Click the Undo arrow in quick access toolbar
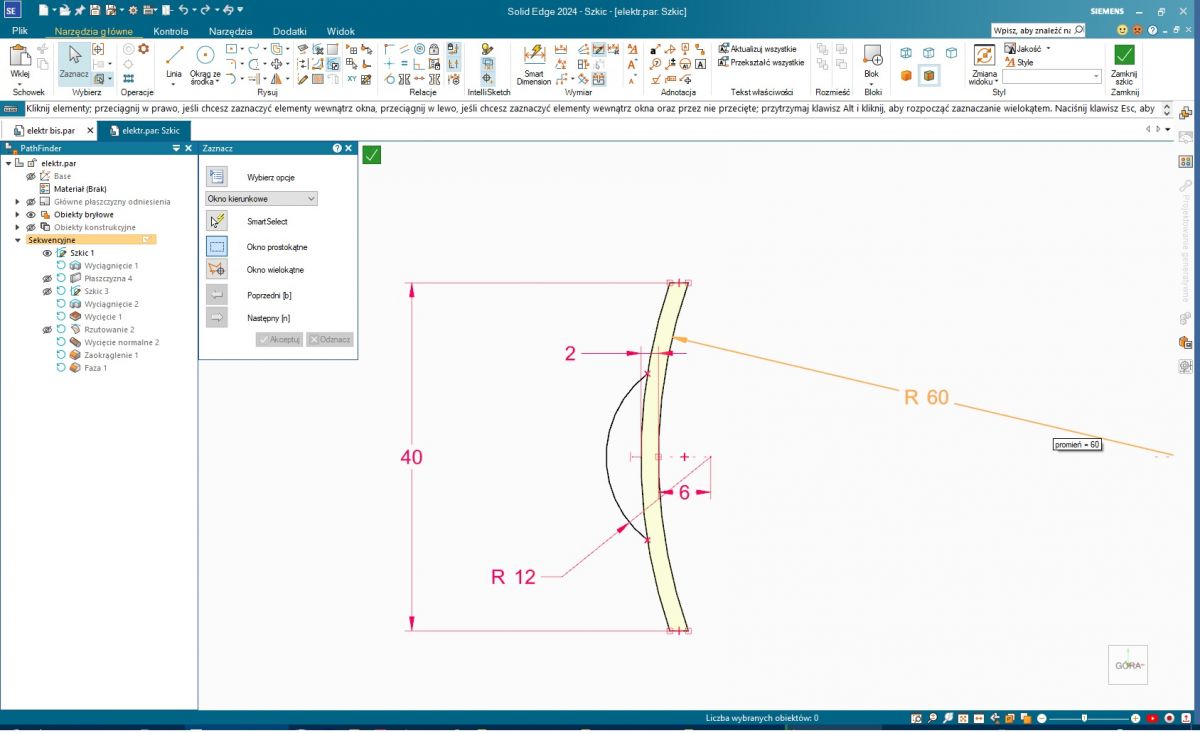1200x733 pixels. click(x=182, y=10)
